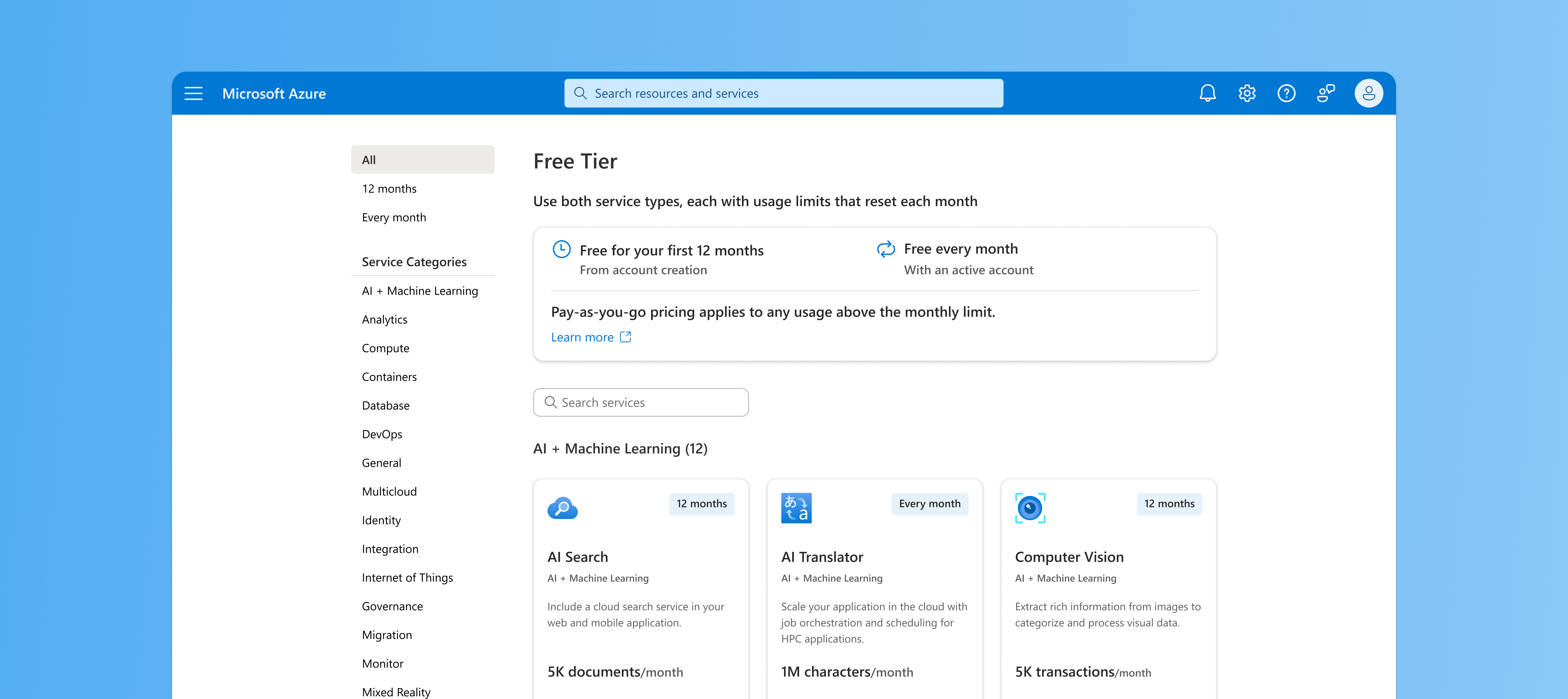
Task: Click the help question mark icon
Action: pyautogui.click(x=1286, y=93)
